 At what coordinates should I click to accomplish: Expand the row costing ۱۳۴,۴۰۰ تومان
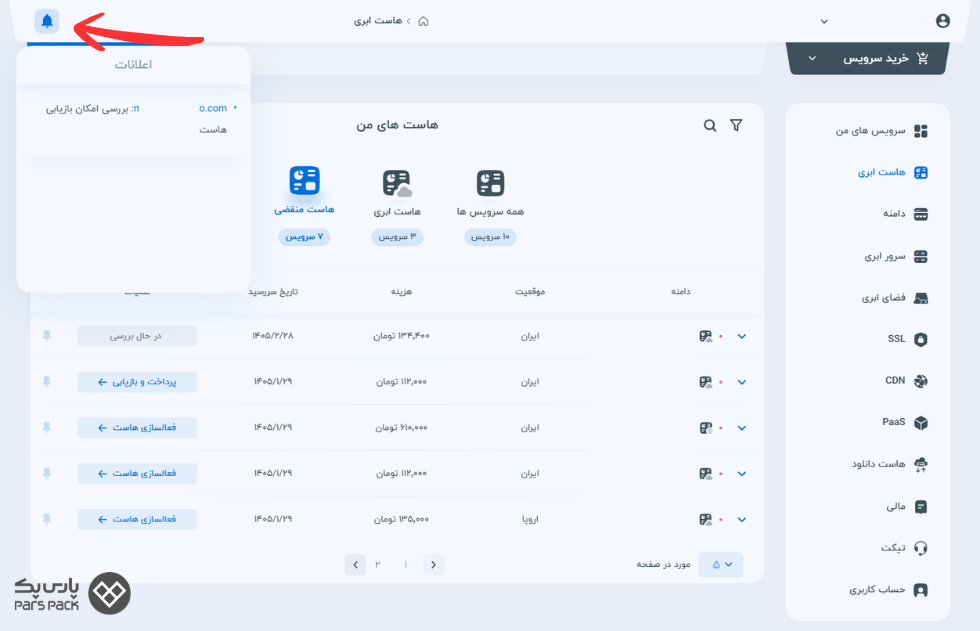742,336
